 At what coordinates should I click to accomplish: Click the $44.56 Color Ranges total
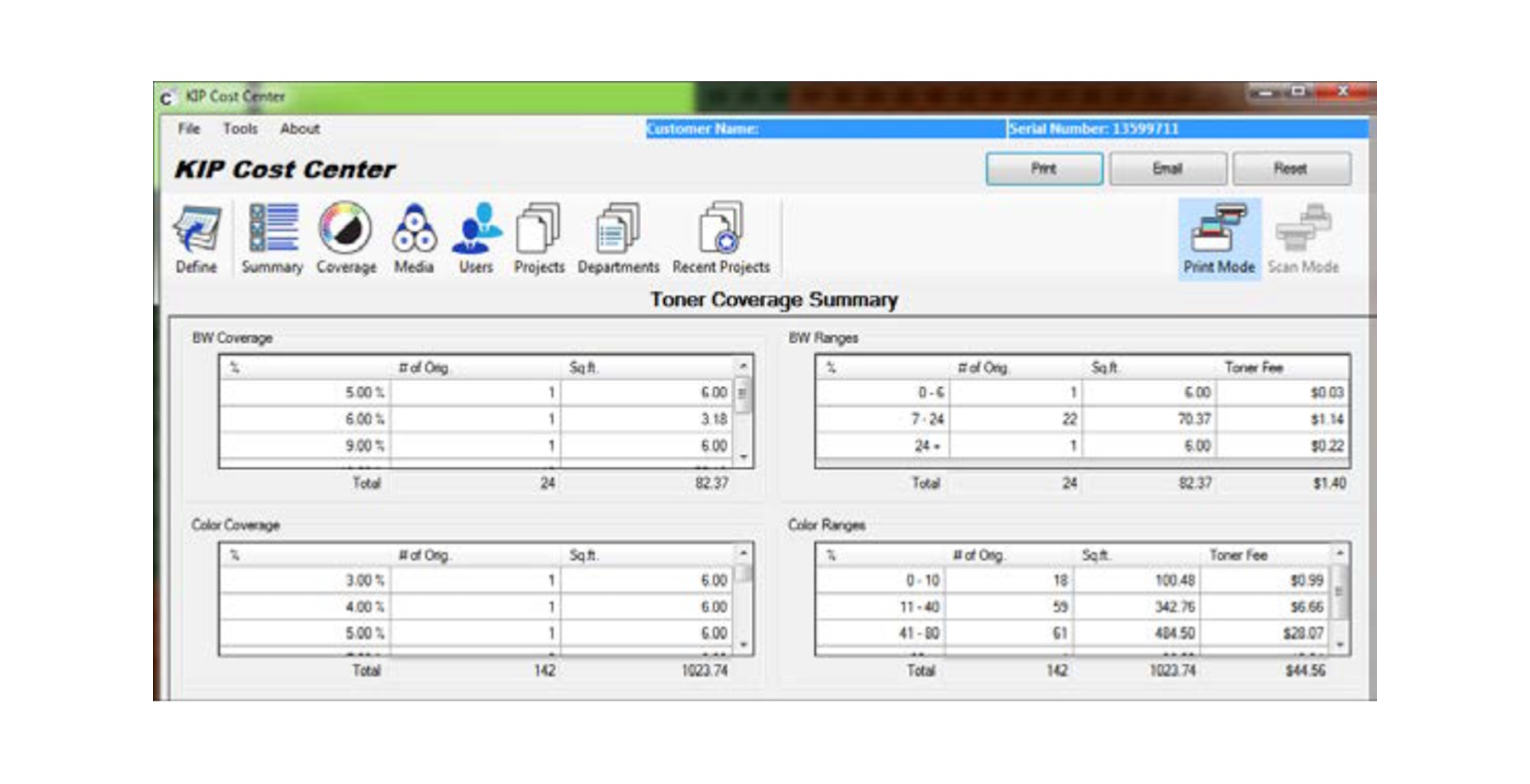coord(1305,671)
